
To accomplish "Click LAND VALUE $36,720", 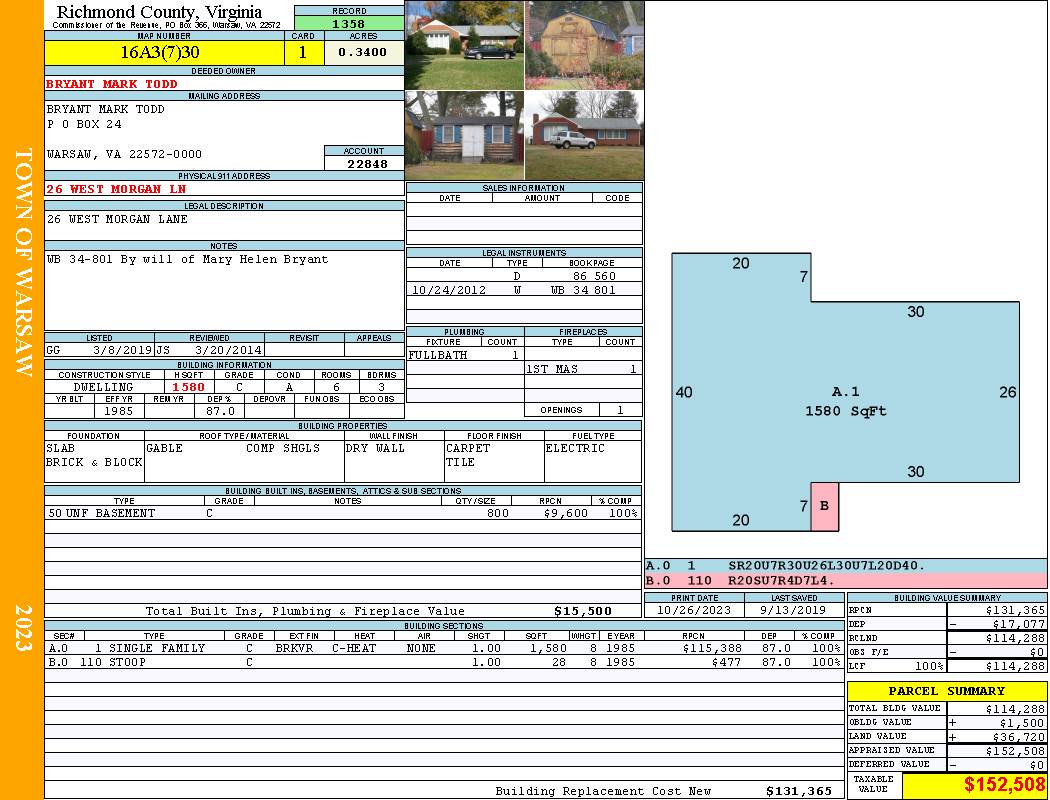I will click(1019, 736).
